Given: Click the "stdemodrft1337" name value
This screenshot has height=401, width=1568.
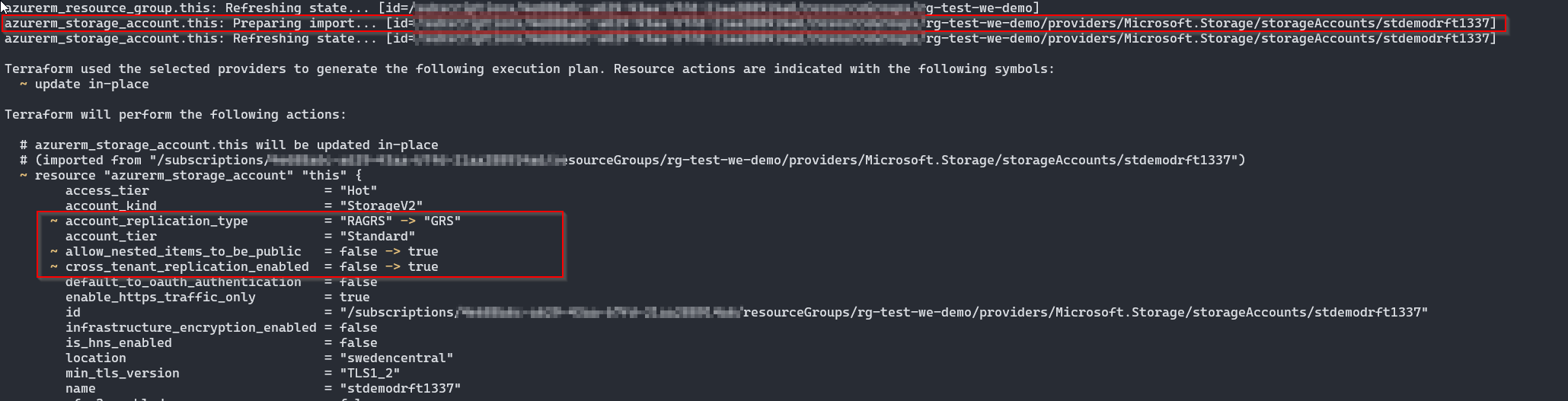Looking at the screenshot, I should 401,389.
